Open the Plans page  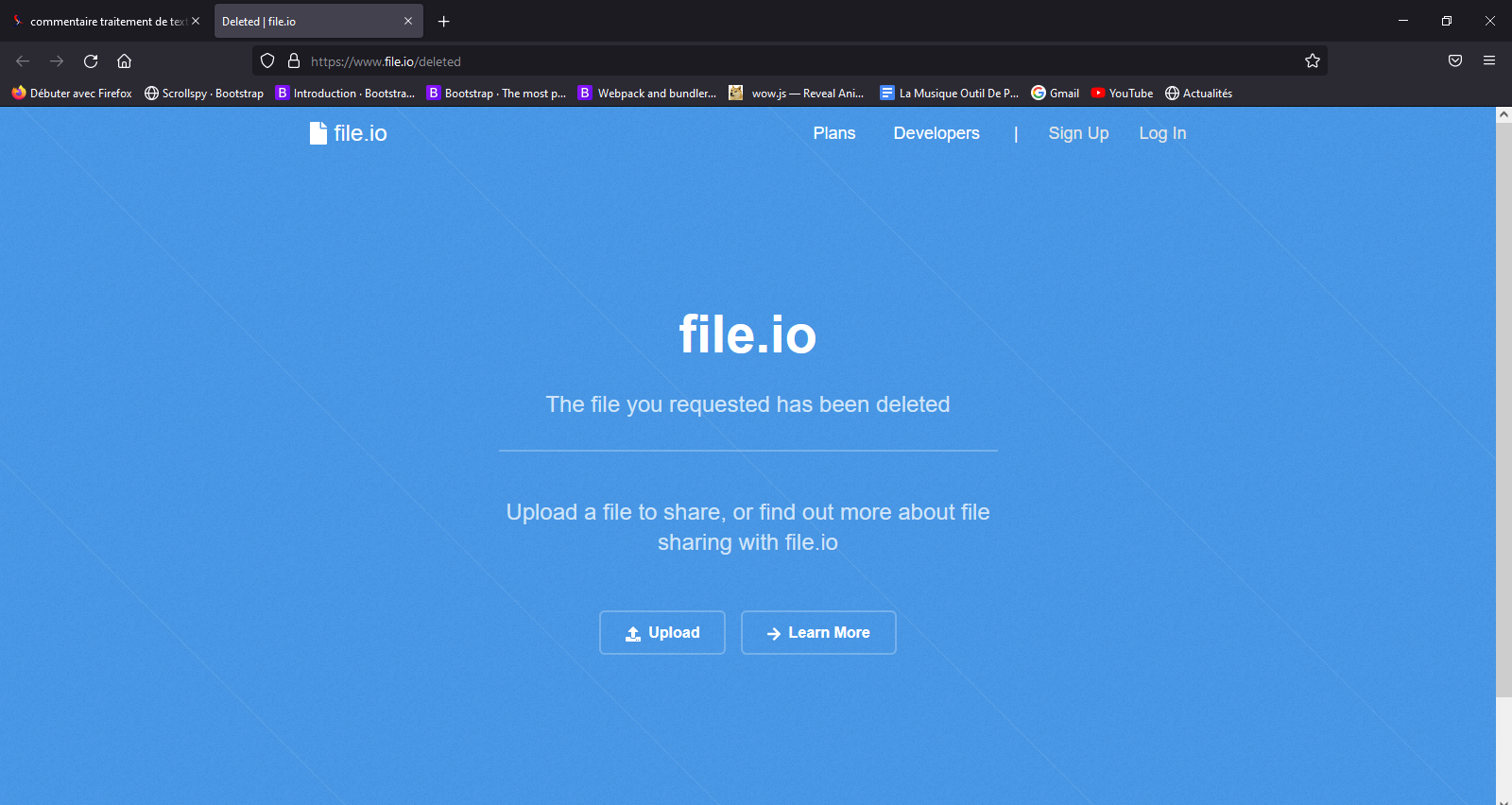point(834,133)
